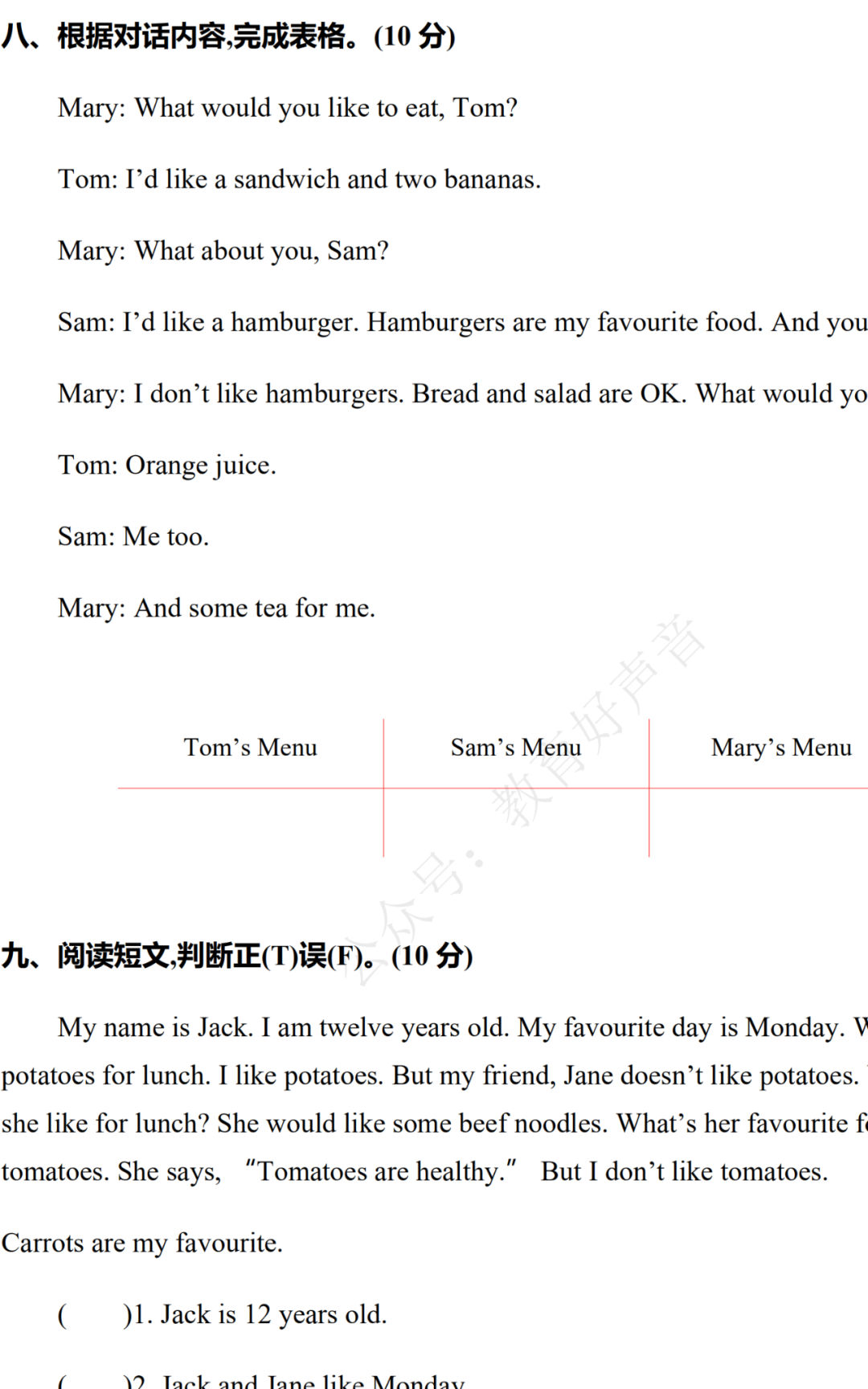Click Mary's line 'I don't like hamburgers'
868x1389 pixels.
coord(463,394)
